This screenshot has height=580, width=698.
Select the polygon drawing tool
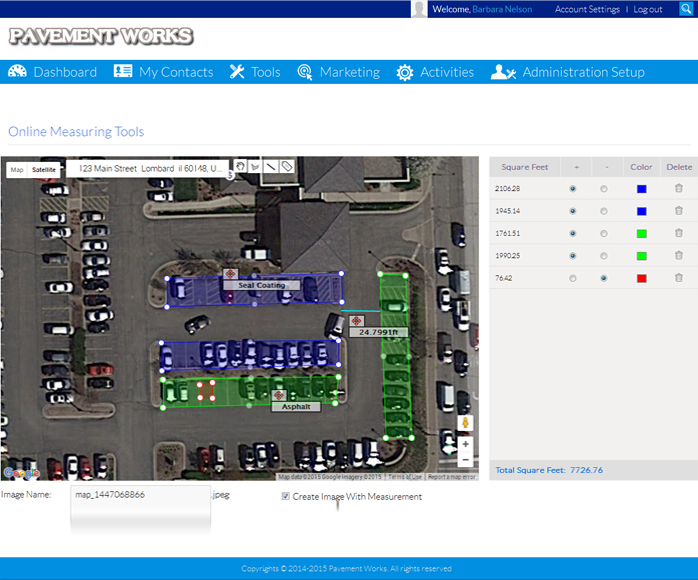click(255, 166)
